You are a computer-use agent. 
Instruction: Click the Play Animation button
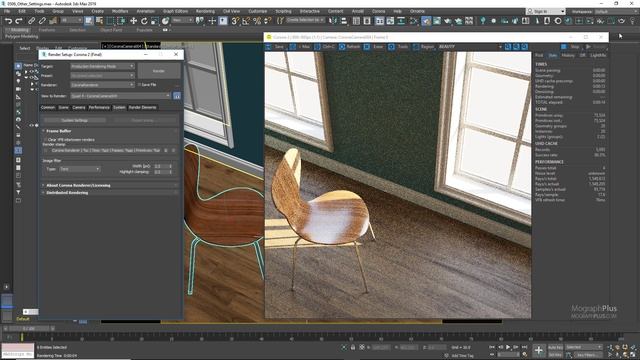point(508,347)
